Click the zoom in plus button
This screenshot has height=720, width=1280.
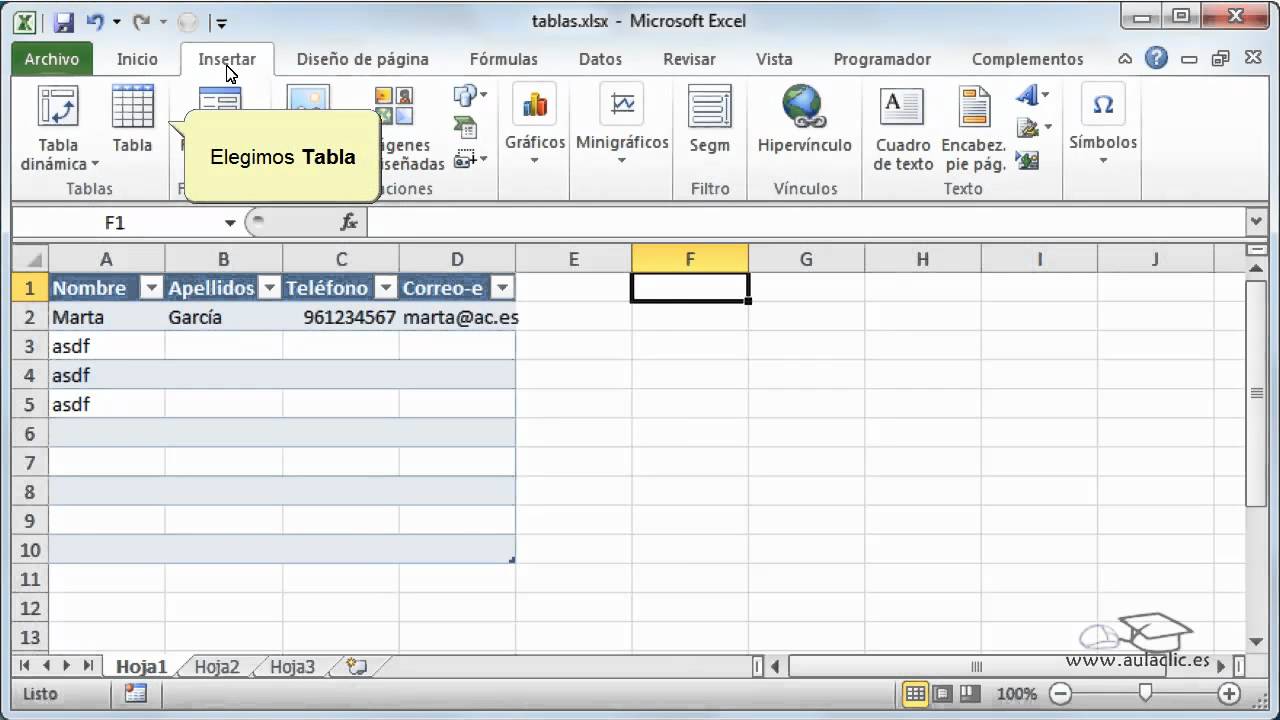(1229, 693)
